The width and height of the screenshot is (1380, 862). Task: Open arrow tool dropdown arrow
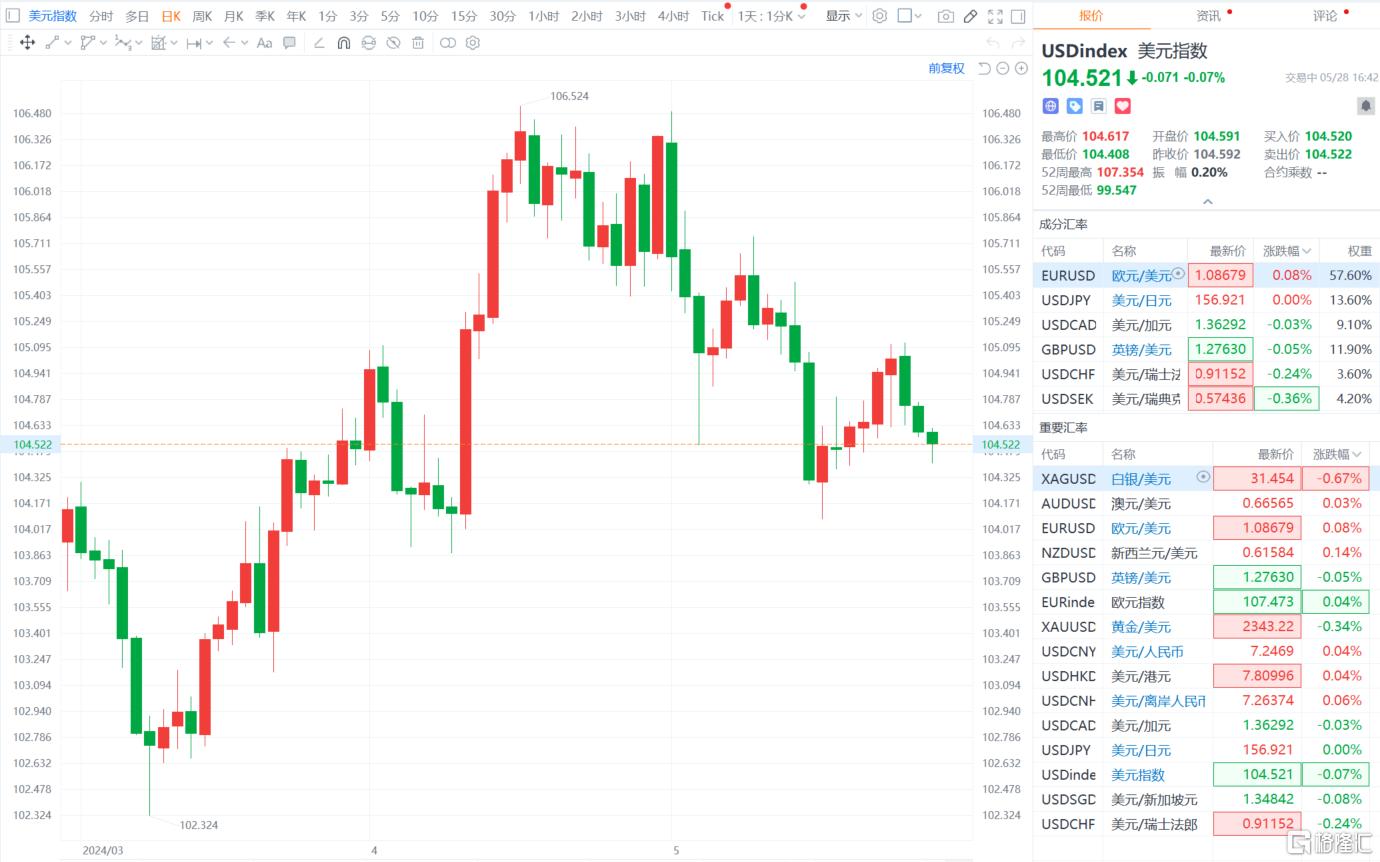(x=244, y=43)
